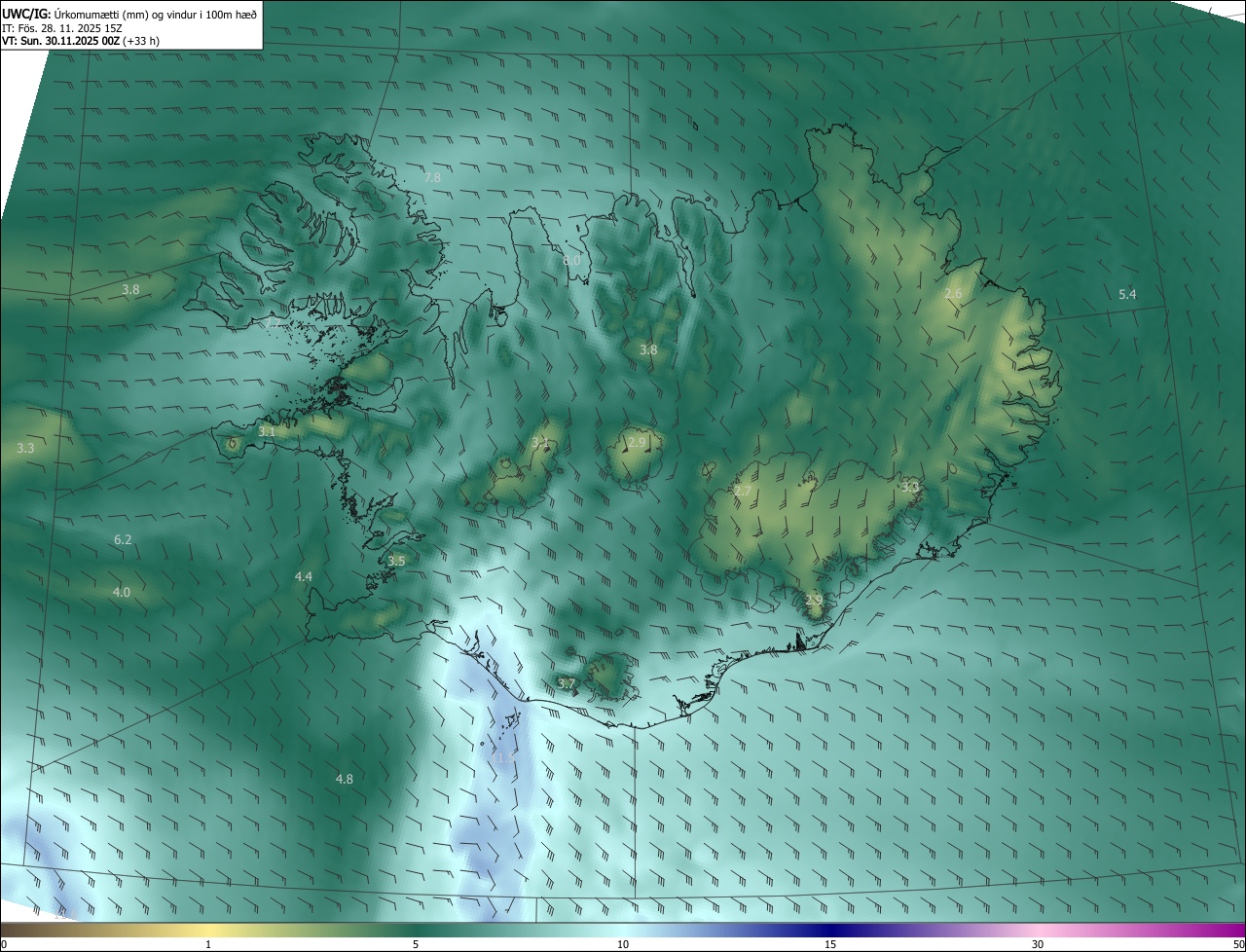Viewport: 1246px width, 952px height.
Task: Click the 3.5 value on the map
Action: 396,562
